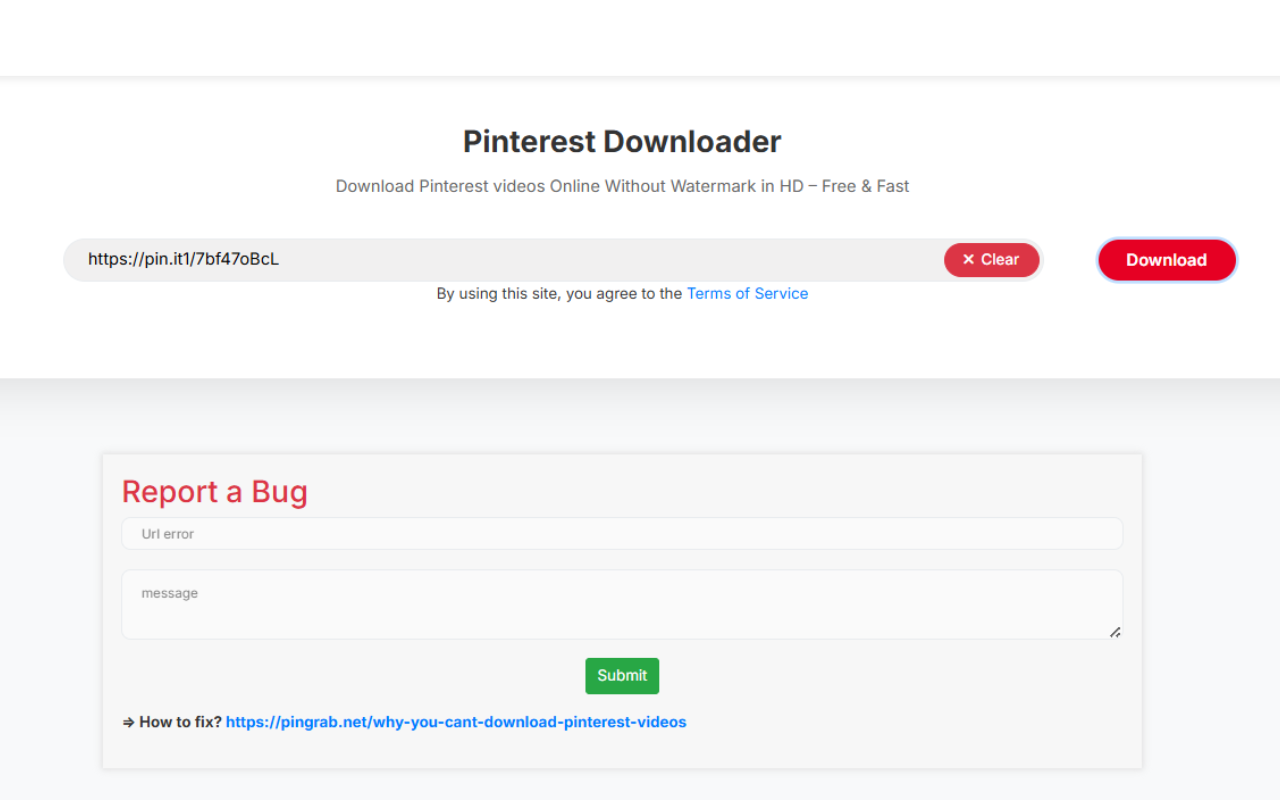The width and height of the screenshot is (1280, 800).
Task: Click the 'Pinterest Downloader' title
Action: tap(621, 141)
